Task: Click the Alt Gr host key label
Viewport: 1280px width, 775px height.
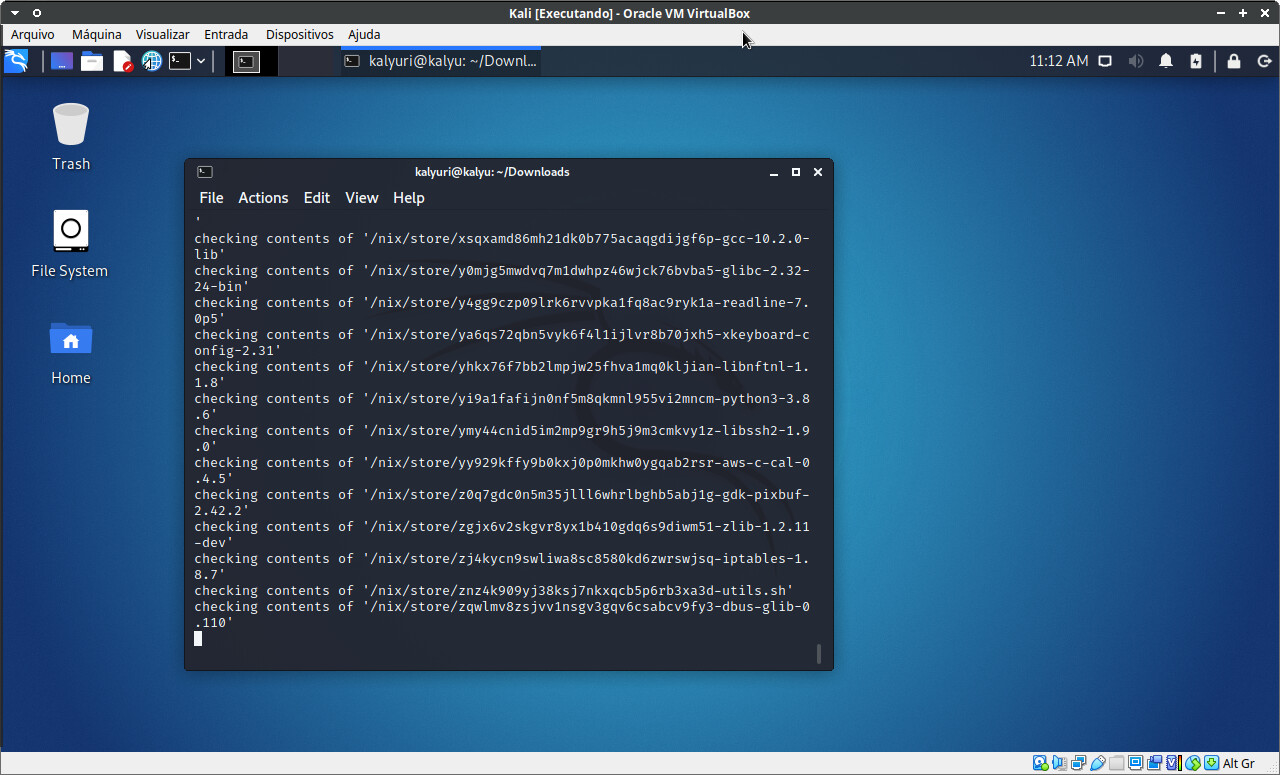Action: [x=1238, y=763]
